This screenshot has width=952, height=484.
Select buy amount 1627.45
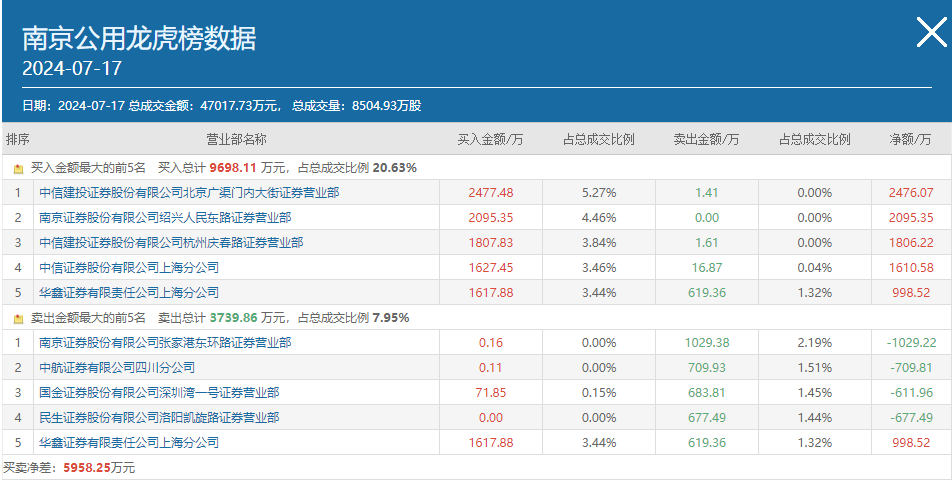[491, 267]
